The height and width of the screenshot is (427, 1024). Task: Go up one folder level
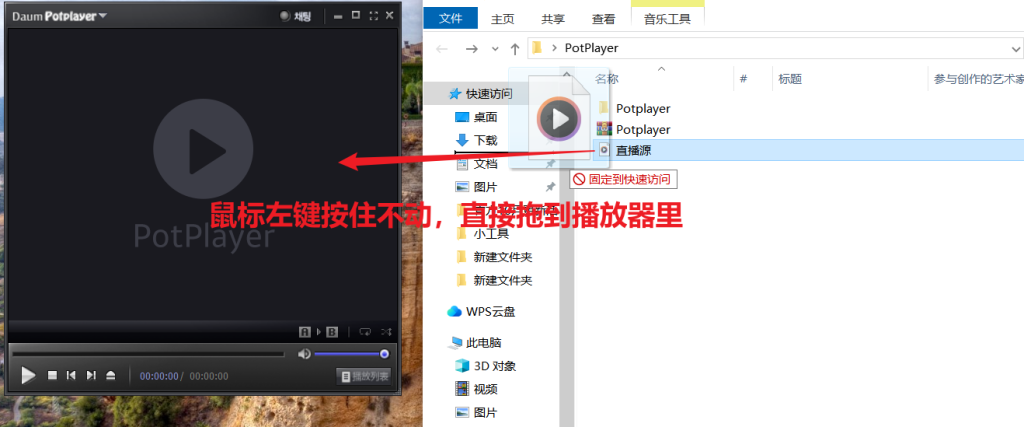(515, 48)
